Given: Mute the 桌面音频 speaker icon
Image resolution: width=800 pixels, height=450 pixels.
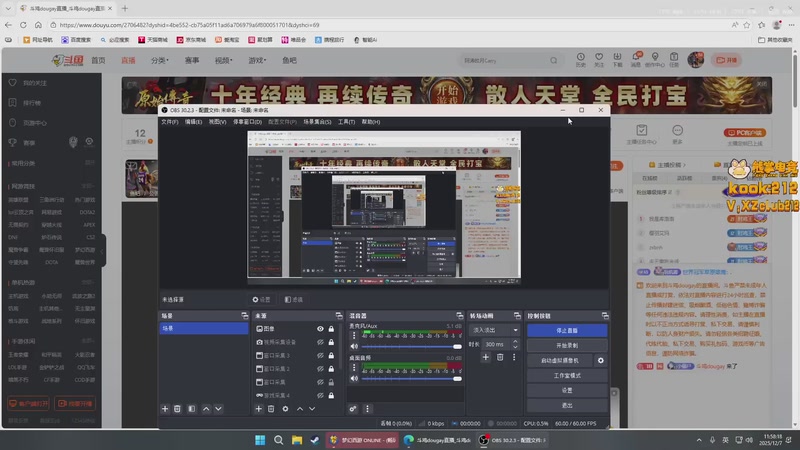Looking at the screenshot, I should (x=354, y=378).
